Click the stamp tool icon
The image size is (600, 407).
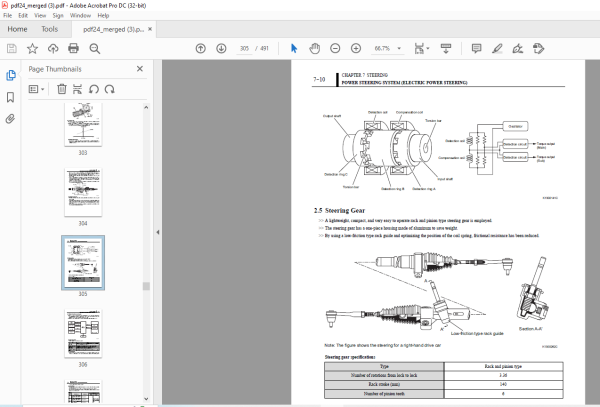538,49
